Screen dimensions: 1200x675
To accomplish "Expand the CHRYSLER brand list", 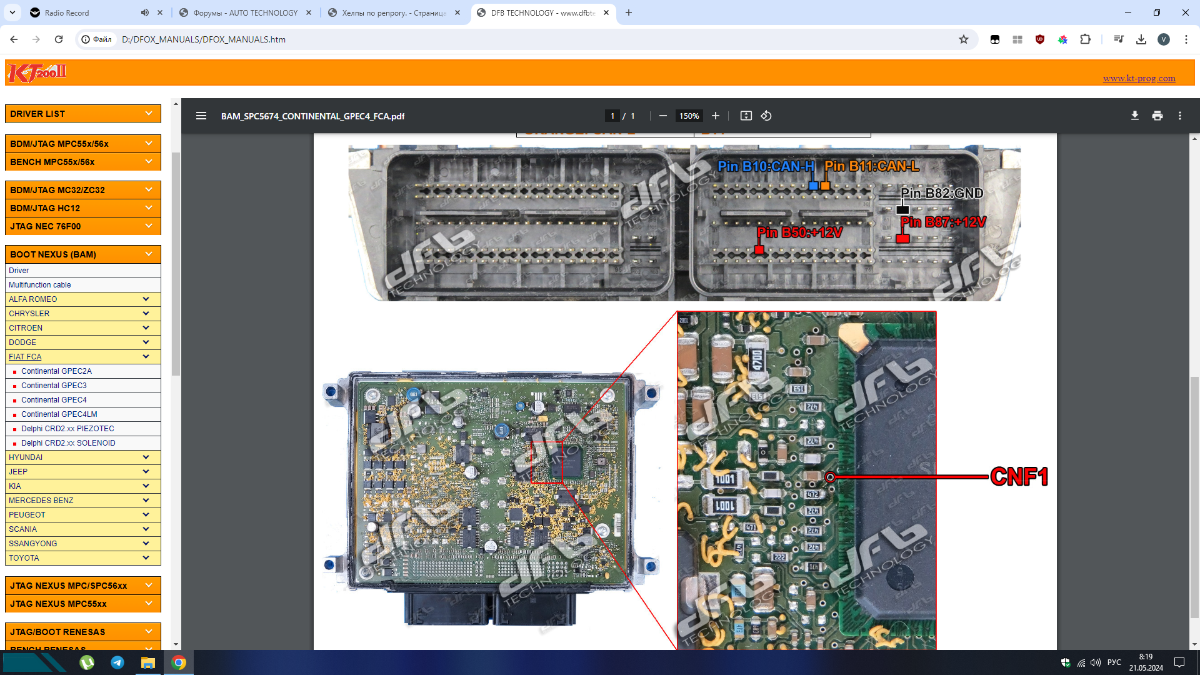I will pos(83,313).
